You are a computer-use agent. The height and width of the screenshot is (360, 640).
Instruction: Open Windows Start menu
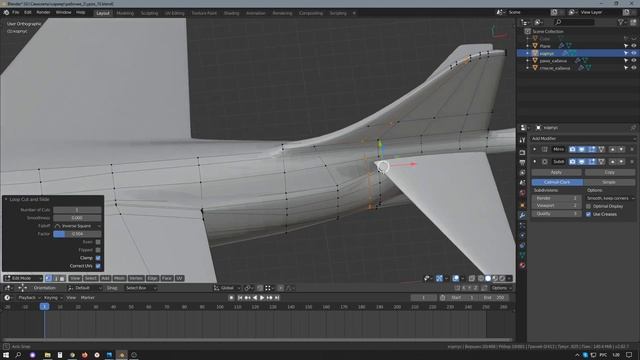tap(6, 355)
